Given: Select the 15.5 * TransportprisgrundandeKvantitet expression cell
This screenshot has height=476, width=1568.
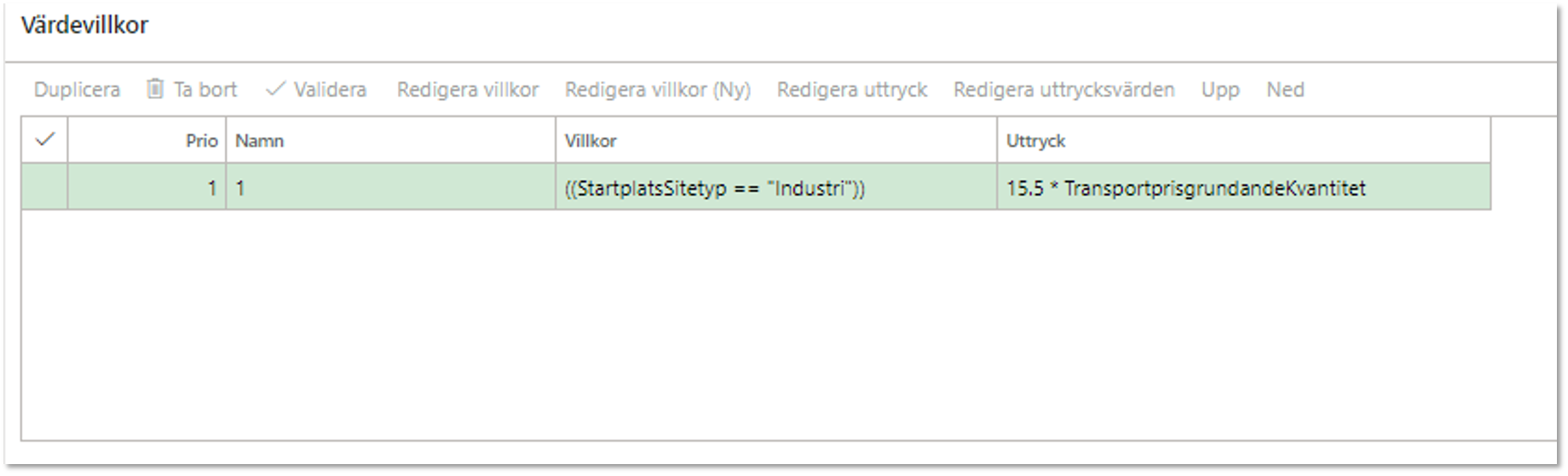Looking at the screenshot, I should 1244,187.
